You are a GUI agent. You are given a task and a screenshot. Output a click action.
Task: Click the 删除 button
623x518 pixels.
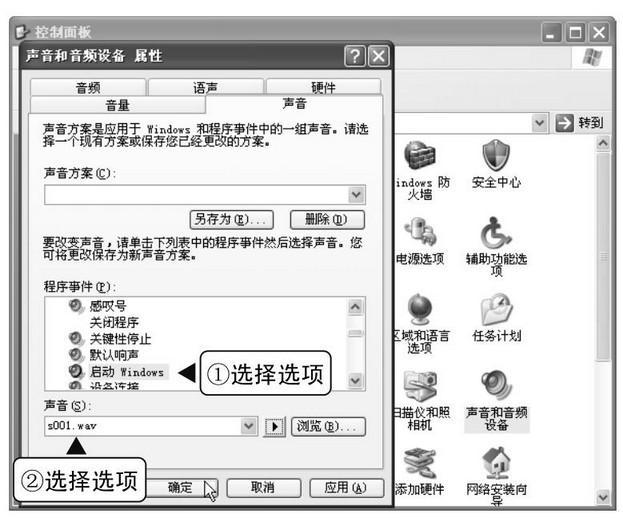point(327,220)
